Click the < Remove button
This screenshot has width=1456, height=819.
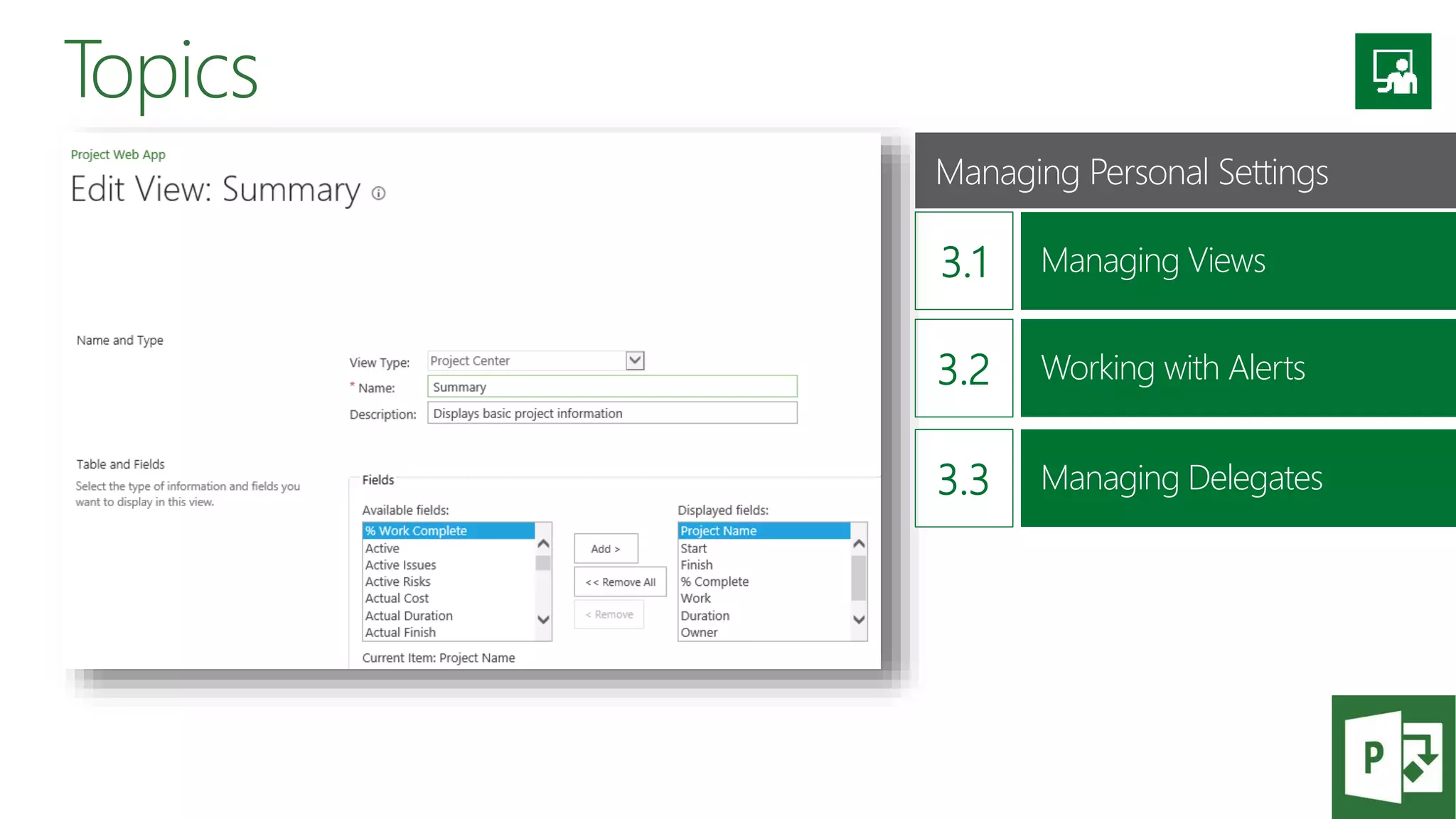[609, 614]
